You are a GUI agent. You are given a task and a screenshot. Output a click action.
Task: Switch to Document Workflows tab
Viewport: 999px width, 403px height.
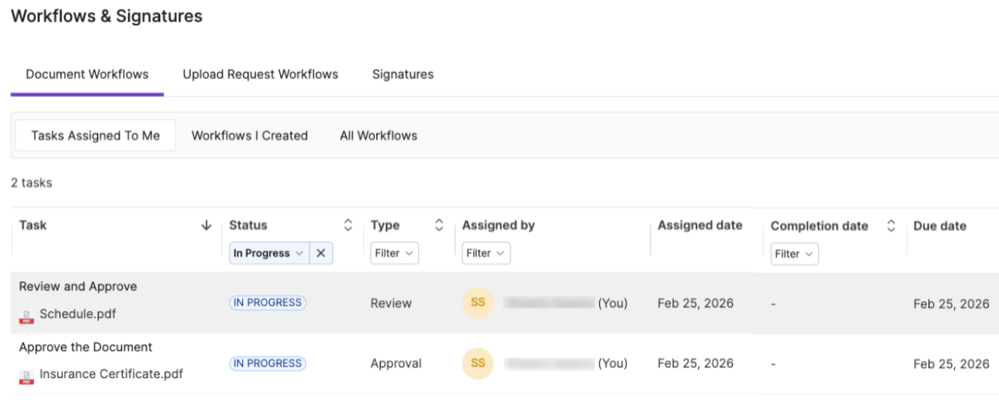87,74
